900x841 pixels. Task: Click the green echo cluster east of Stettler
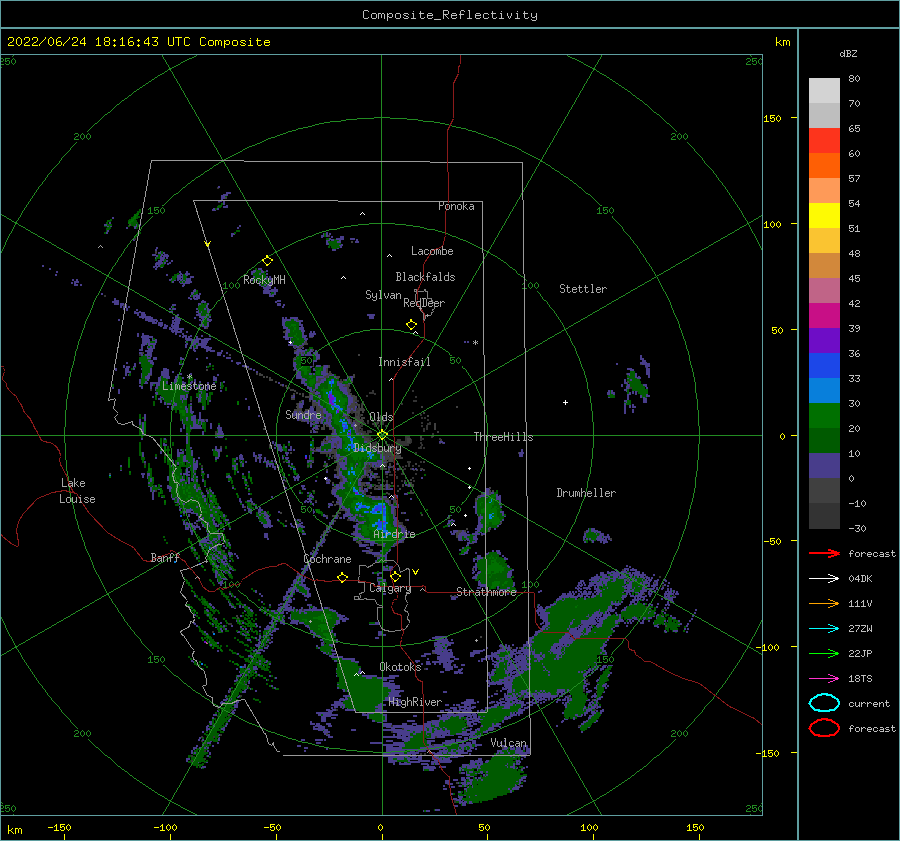635,383
